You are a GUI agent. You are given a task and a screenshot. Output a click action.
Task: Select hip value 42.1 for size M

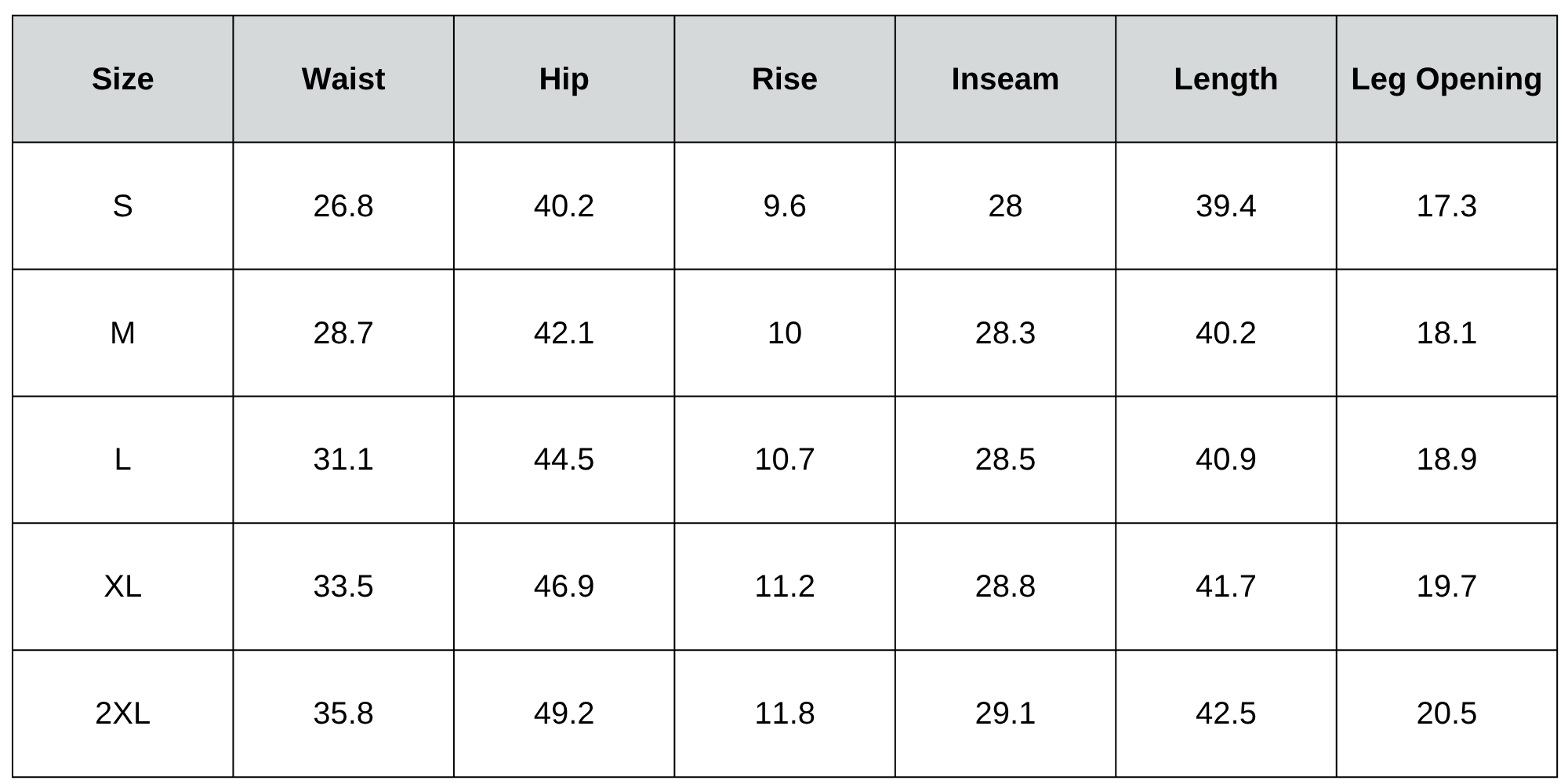point(564,333)
